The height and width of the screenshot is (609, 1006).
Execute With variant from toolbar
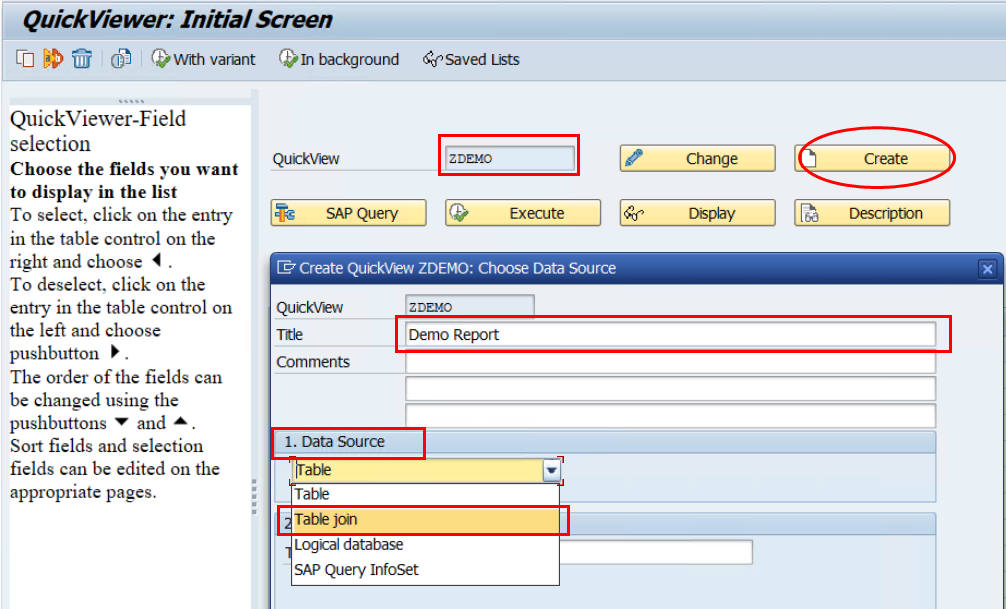[x=203, y=59]
